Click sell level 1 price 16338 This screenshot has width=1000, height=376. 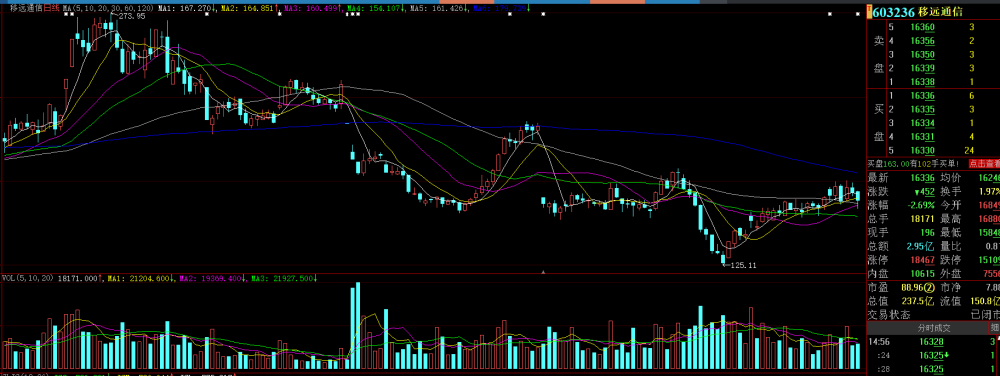[x=923, y=82]
